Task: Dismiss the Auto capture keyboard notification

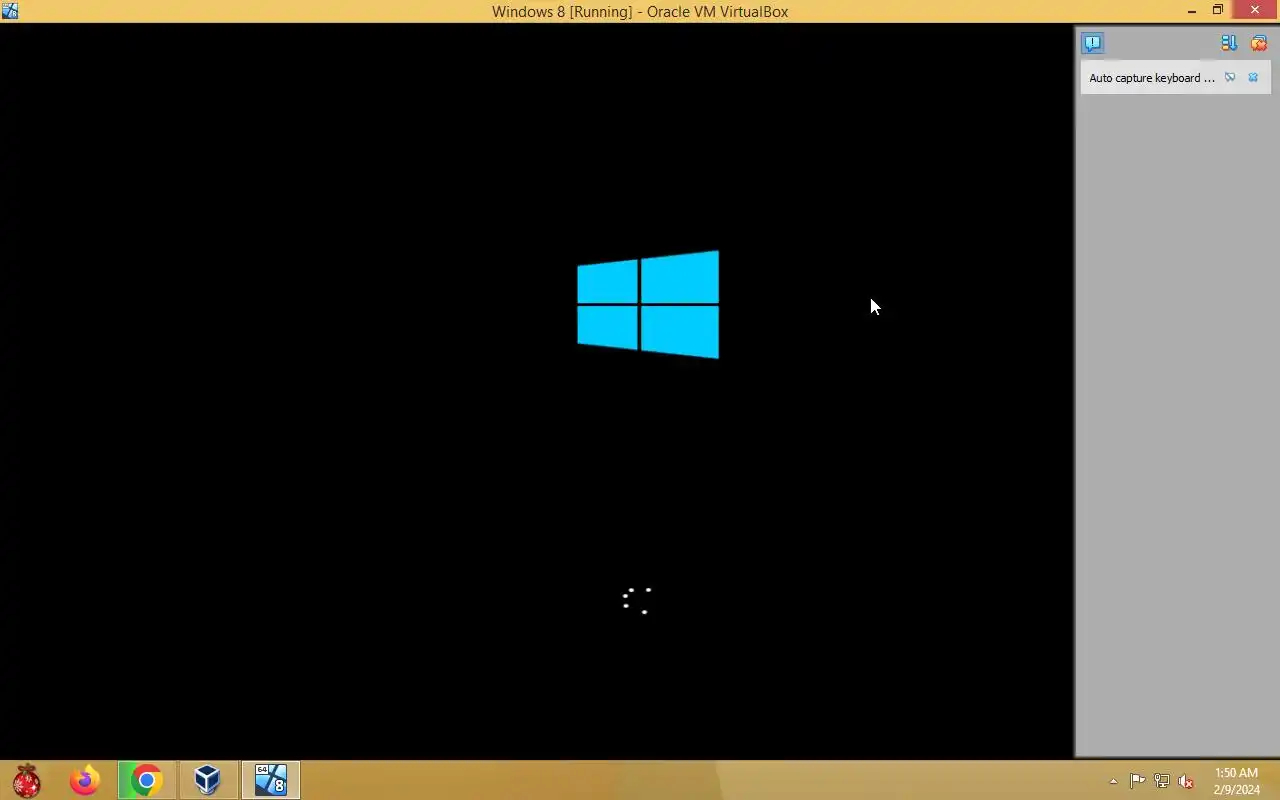Action: pos(1253,77)
